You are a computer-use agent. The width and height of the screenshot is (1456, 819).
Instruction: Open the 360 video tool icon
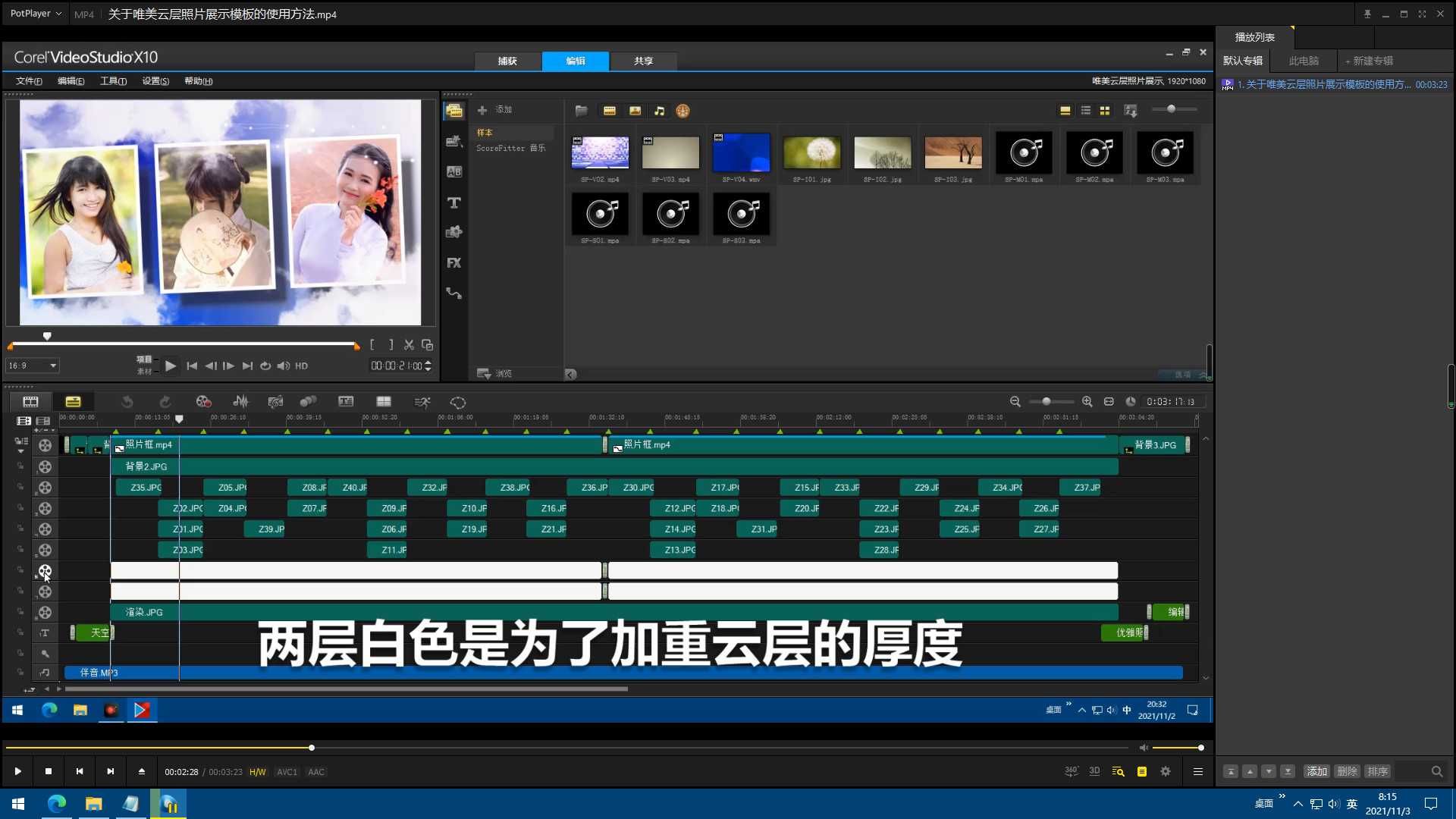tap(458, 402)
